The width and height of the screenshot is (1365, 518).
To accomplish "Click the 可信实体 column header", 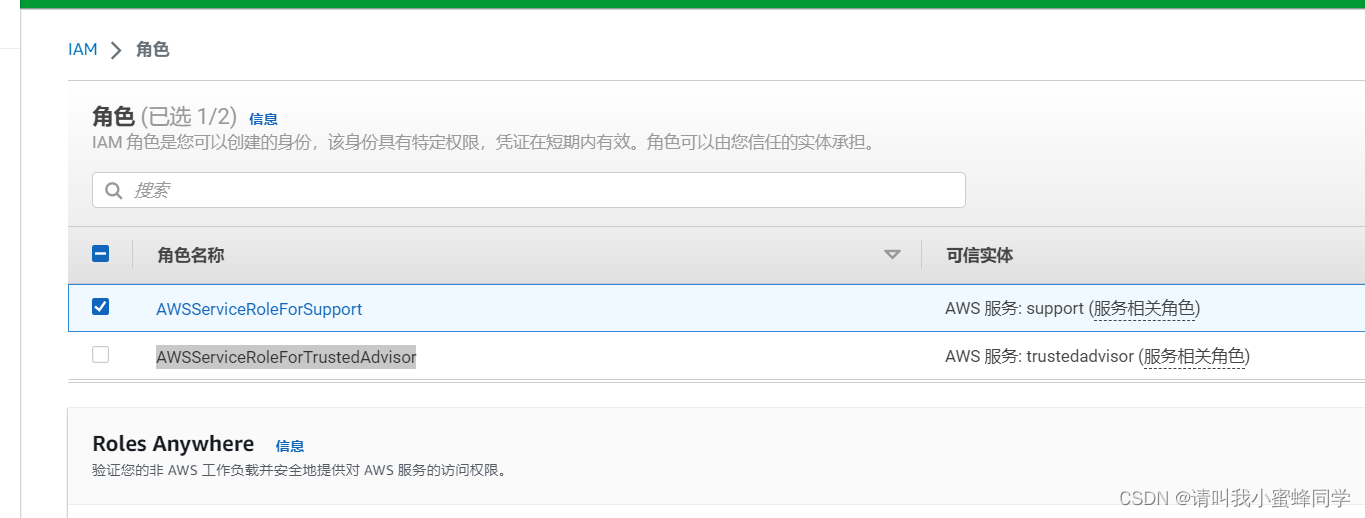I will [x=979, y=255].
